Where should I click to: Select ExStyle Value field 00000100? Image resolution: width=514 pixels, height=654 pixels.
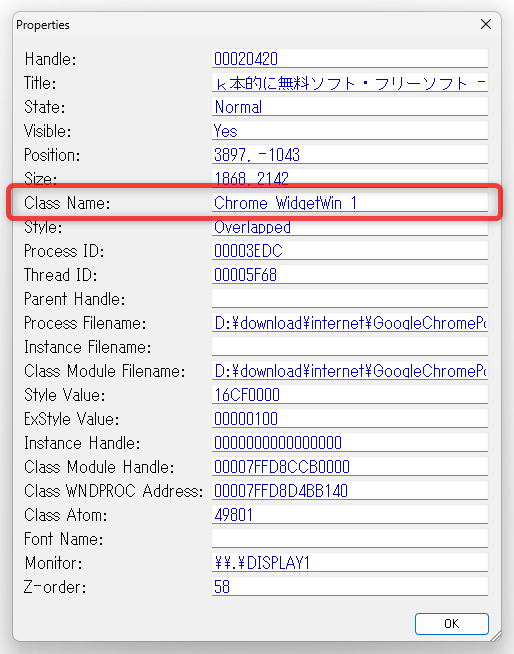tap(350, 419)
